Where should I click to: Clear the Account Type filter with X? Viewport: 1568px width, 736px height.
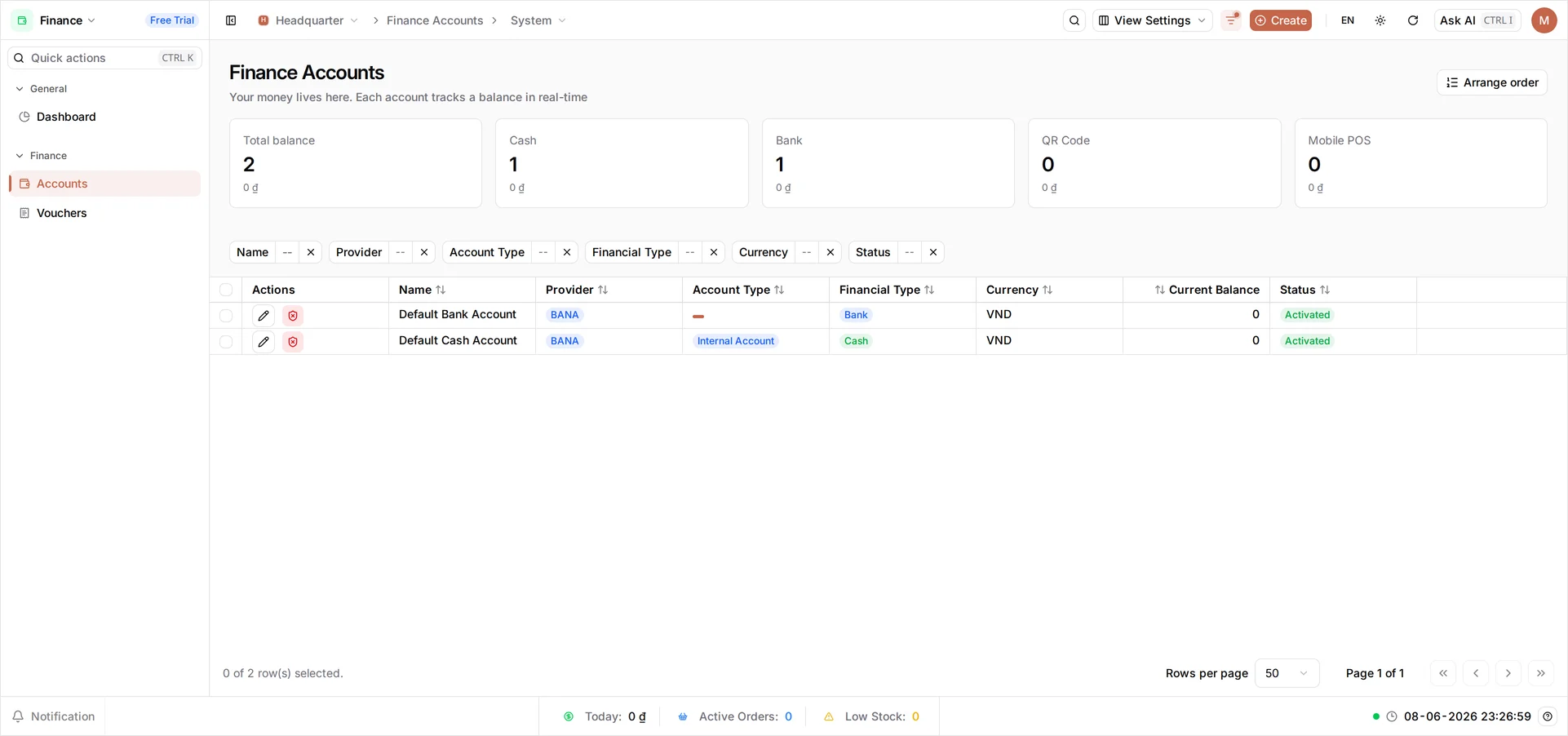tap(567, 252)
